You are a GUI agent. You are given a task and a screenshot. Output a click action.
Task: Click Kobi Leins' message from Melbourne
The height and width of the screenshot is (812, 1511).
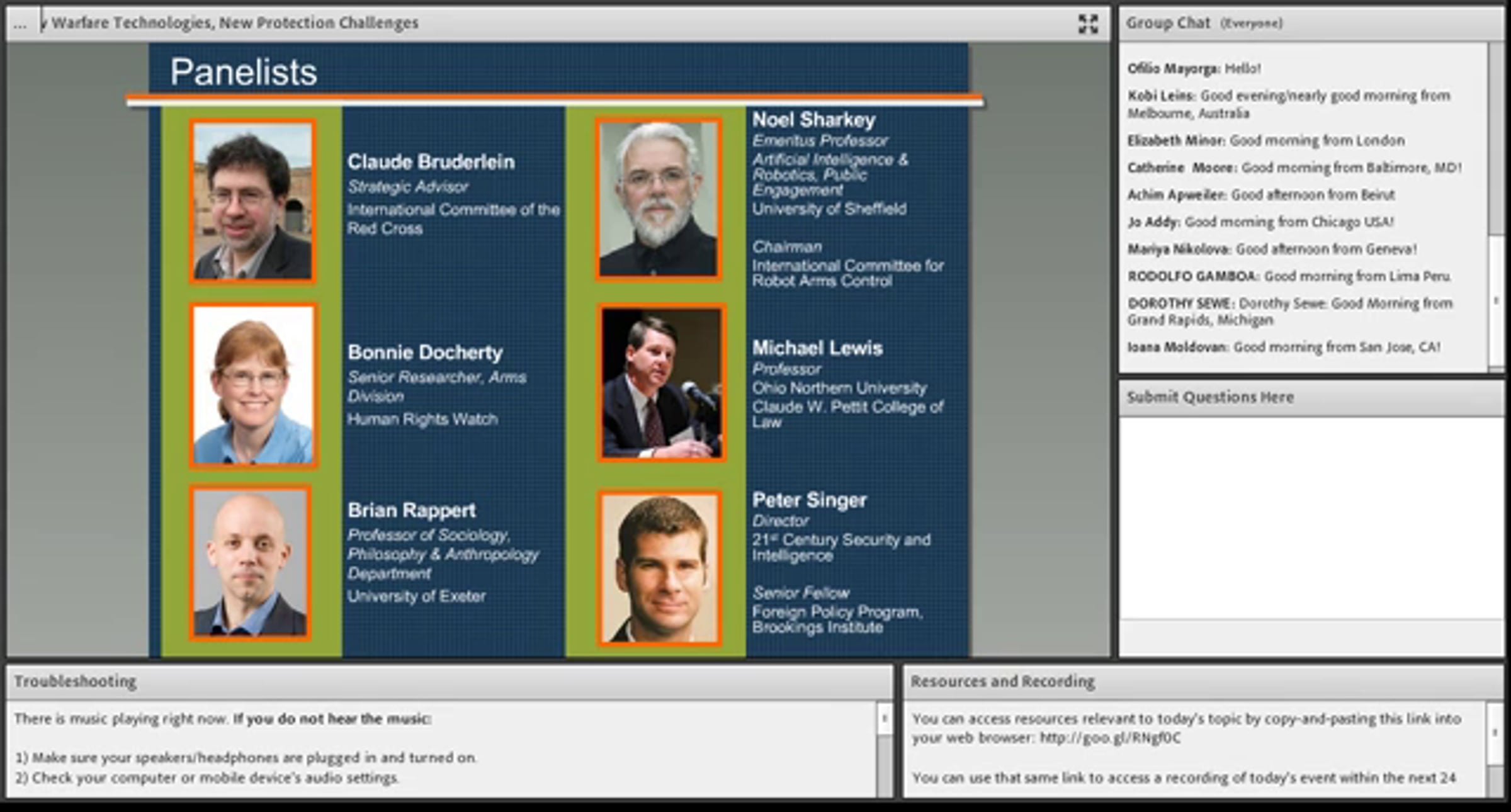point(1289,104)
